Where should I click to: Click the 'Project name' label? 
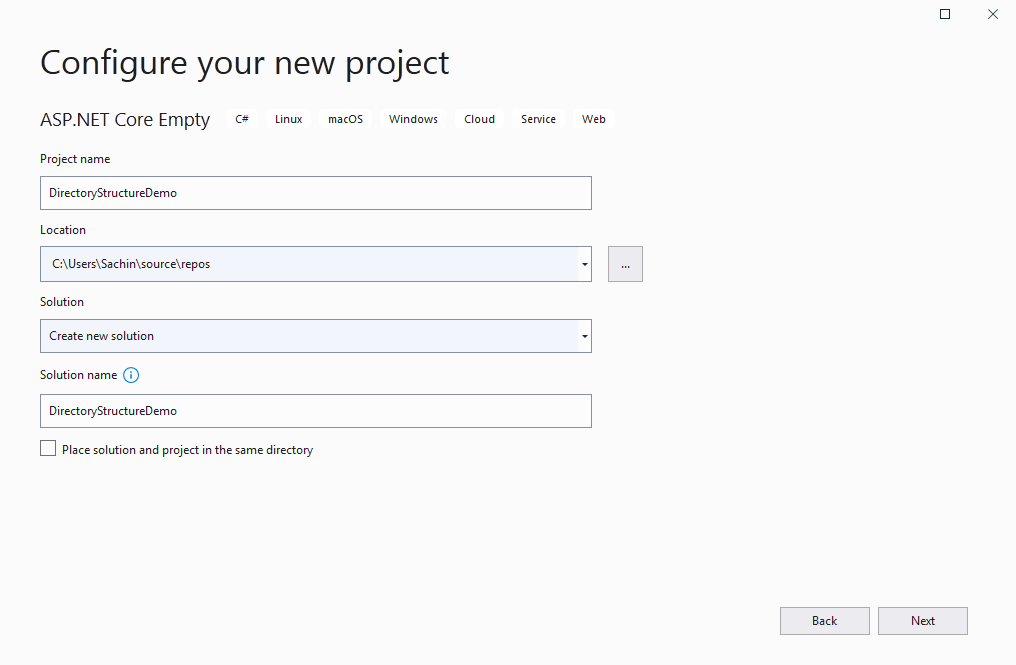pos(75,159)
